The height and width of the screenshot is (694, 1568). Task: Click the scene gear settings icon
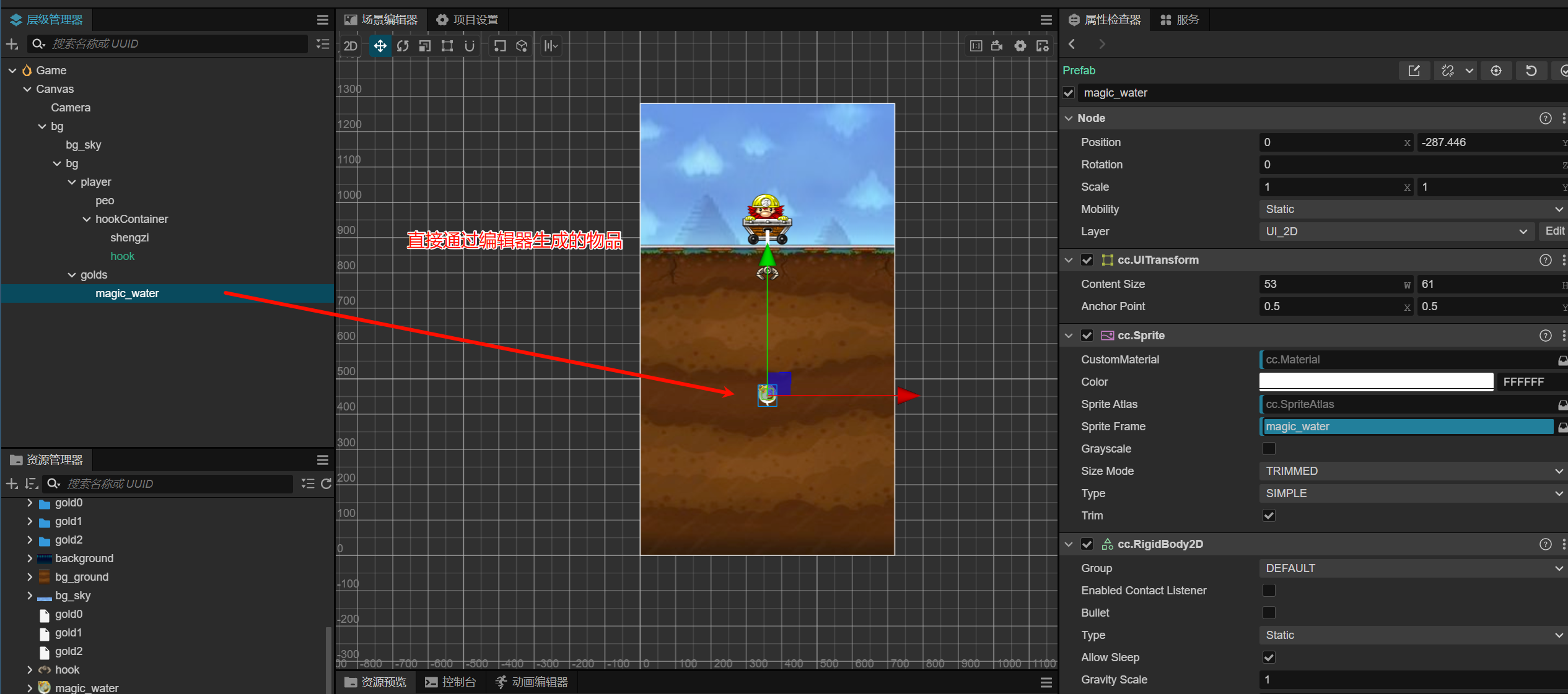pos(1020,46)
